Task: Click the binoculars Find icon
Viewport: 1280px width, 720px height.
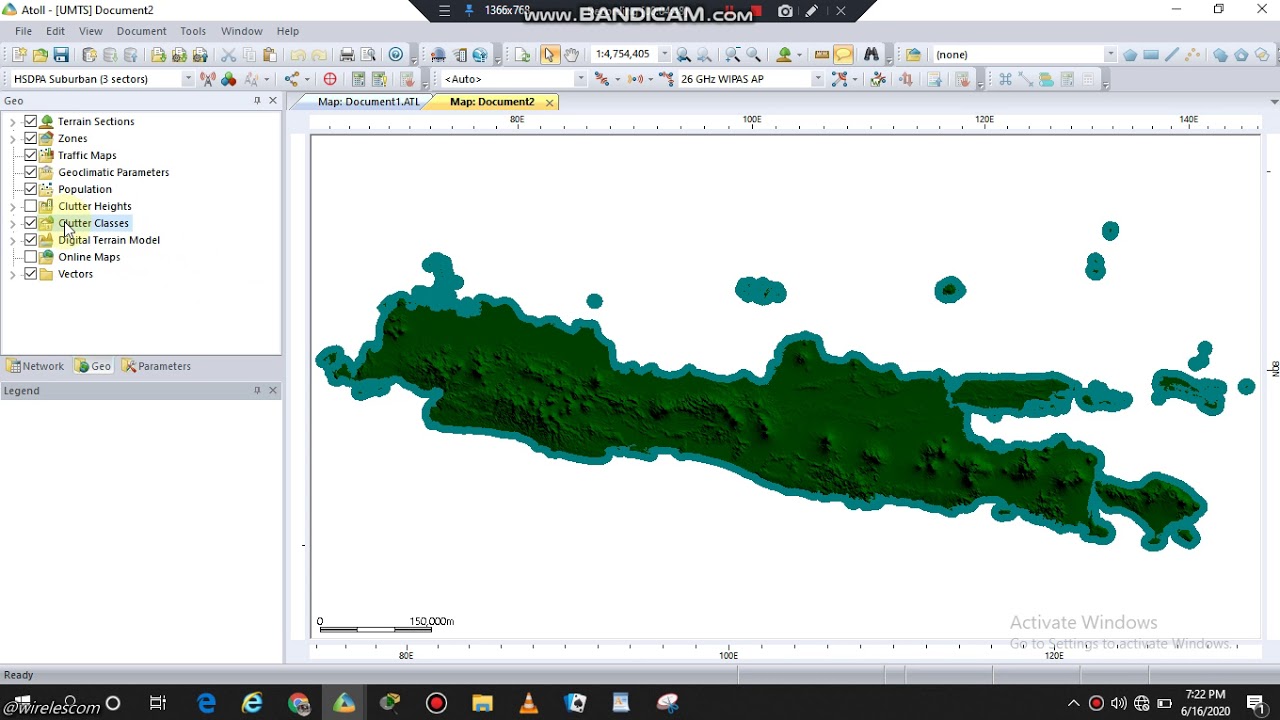Action: point(871,55)
